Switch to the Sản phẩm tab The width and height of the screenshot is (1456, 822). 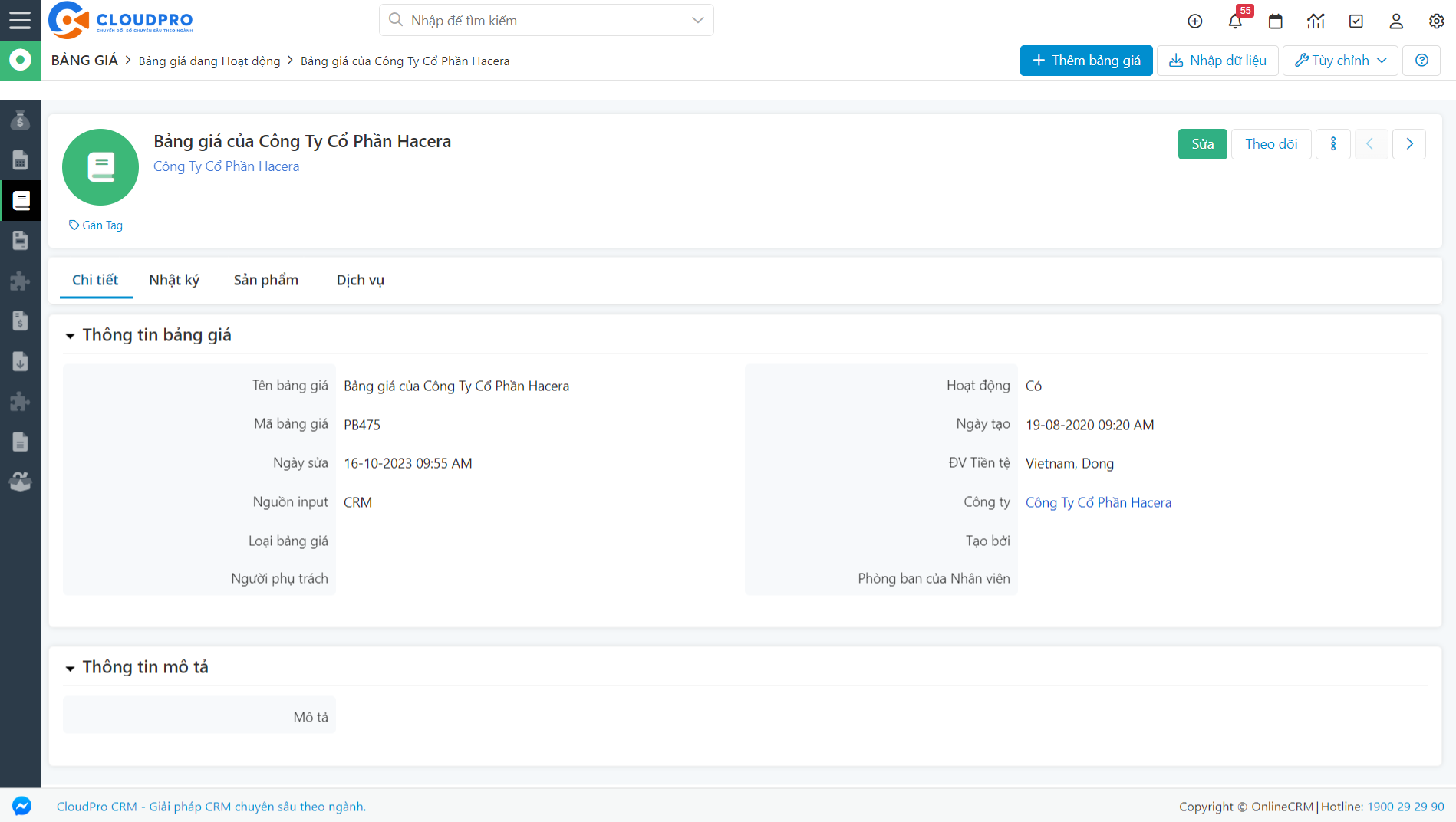[x=266, y=280]
